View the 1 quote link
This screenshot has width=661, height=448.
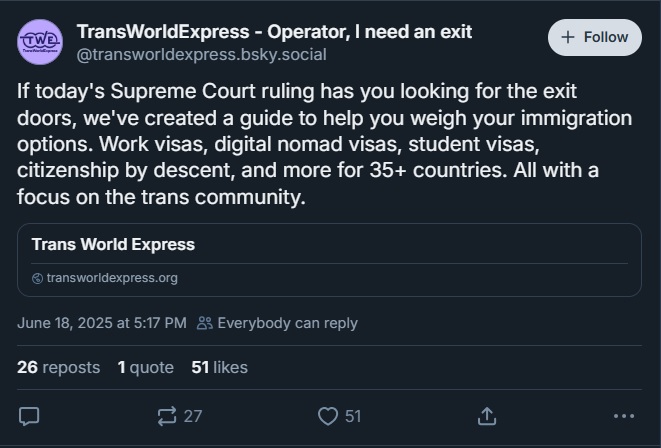145,367
